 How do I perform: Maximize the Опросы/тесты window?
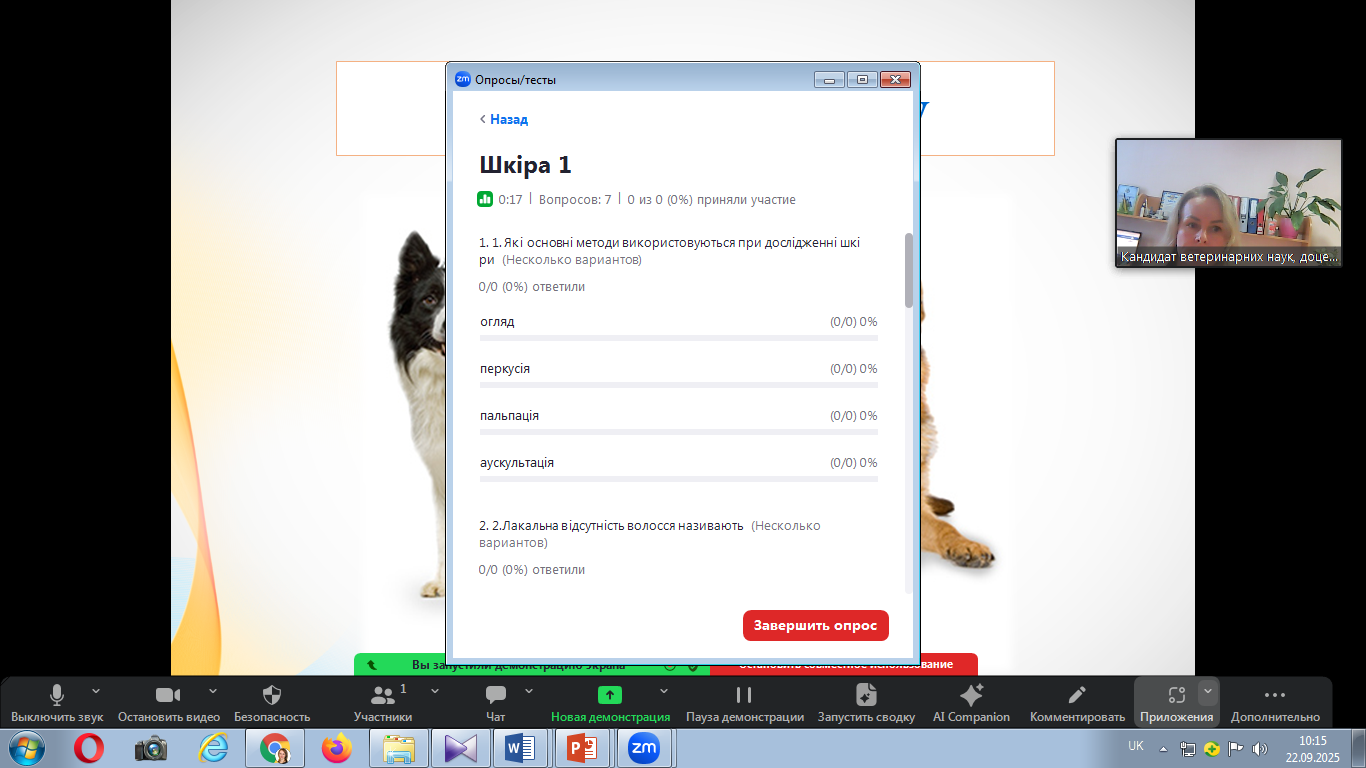tap(862, 79)
